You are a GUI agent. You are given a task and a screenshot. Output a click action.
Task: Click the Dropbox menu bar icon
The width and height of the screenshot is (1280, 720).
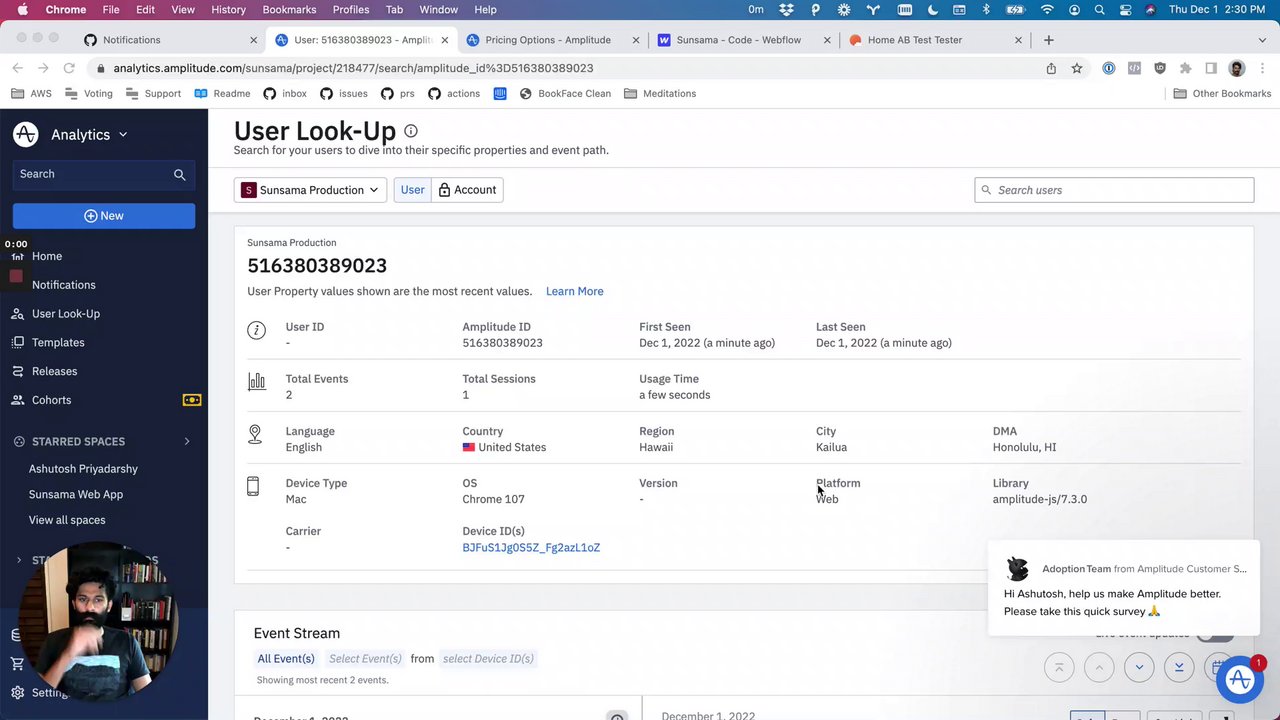pos(787,10)
